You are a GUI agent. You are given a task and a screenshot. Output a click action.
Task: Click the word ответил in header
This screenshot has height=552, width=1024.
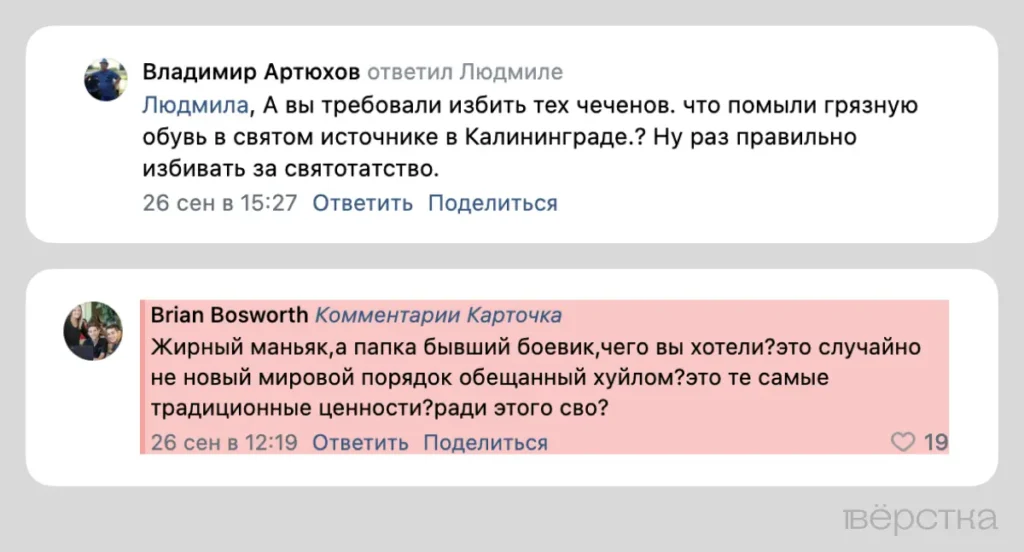409,72
